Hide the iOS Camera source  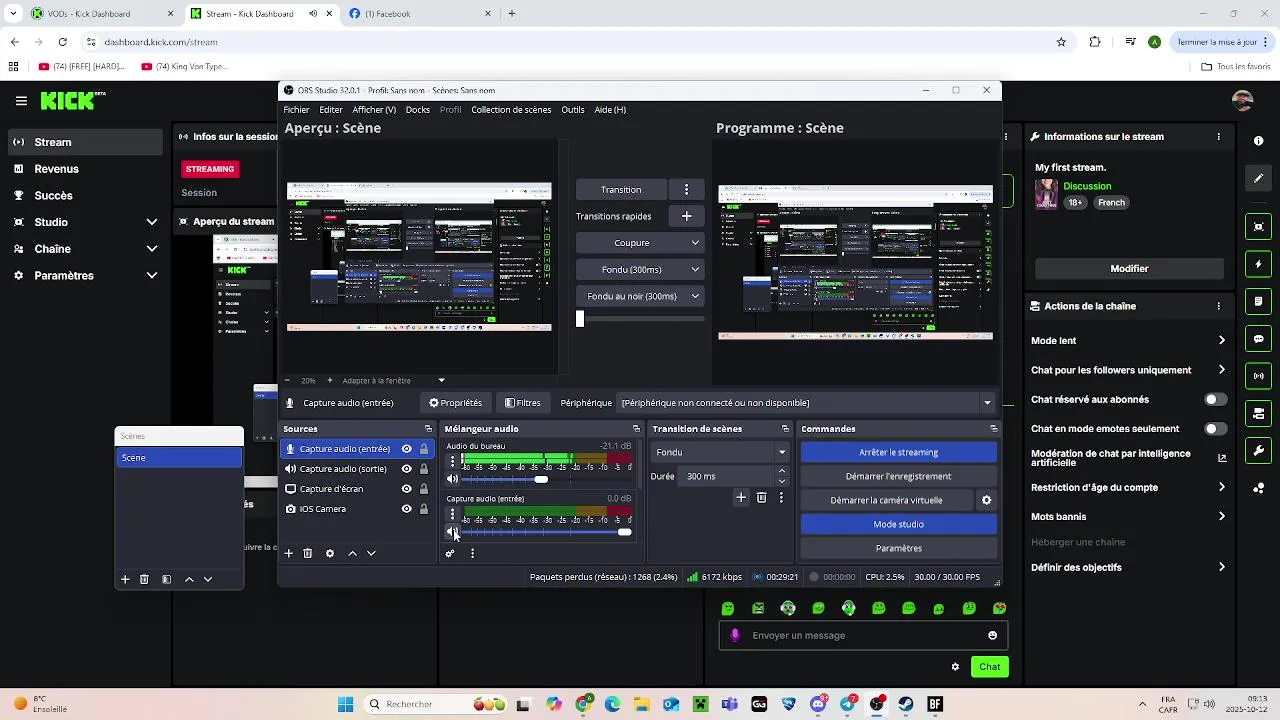pos(407,509)
